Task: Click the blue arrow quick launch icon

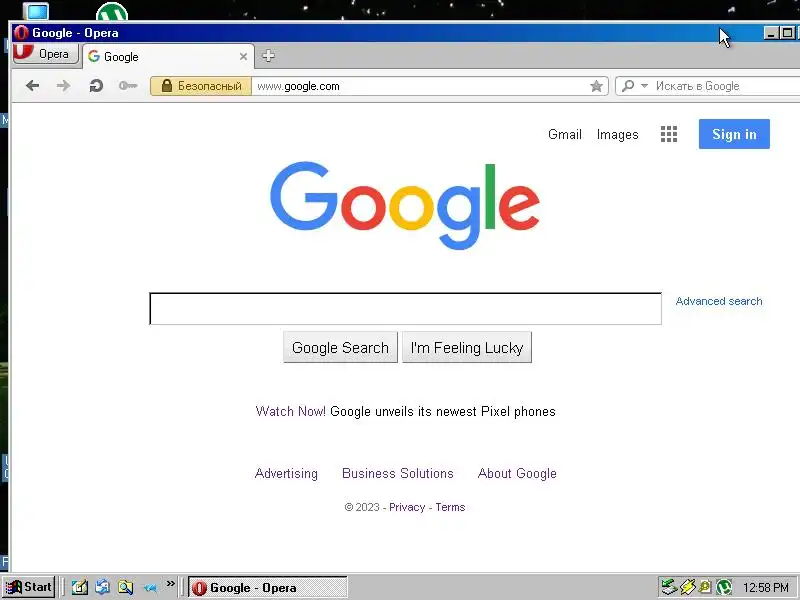Action: tap(149, 588)
